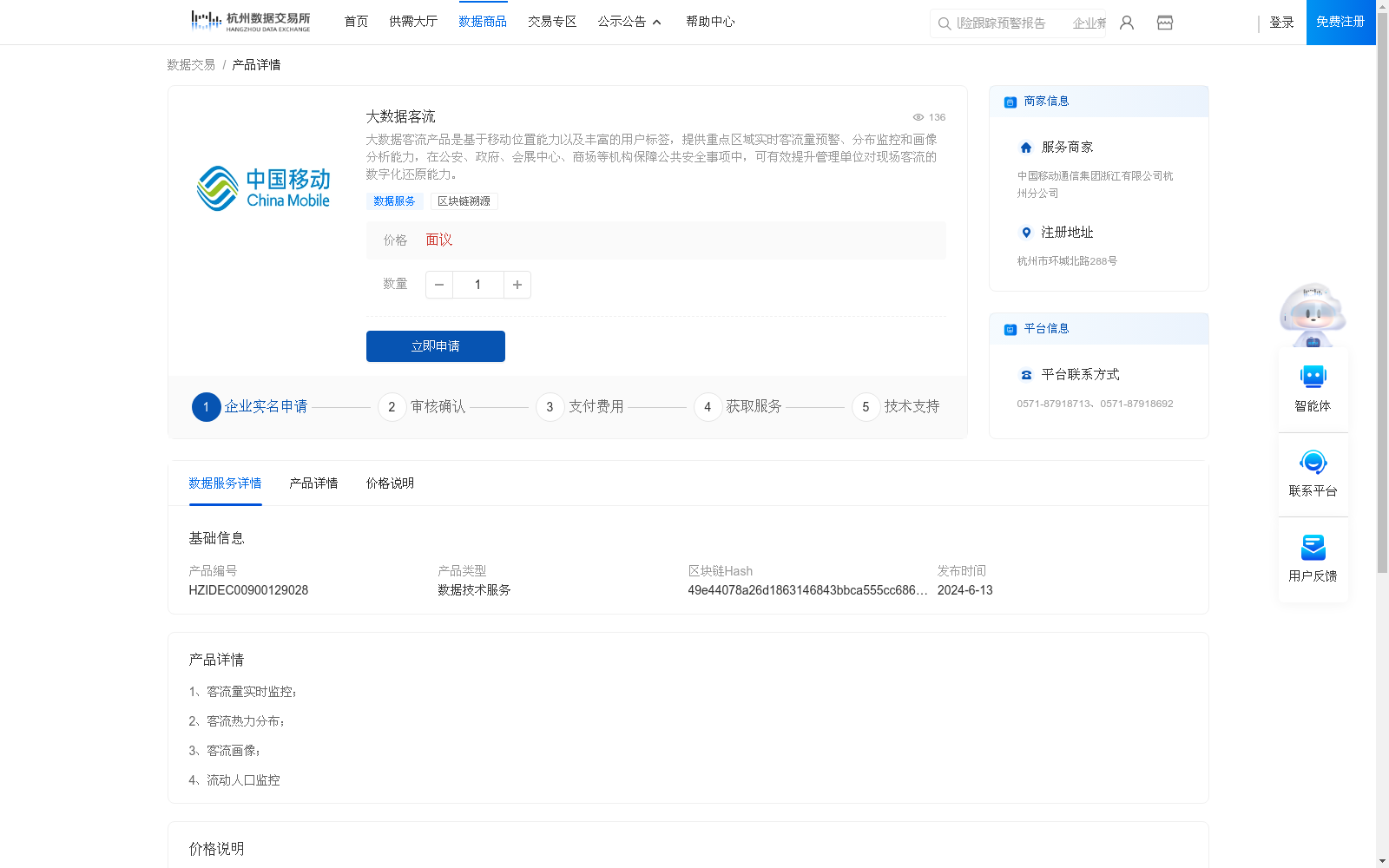Click the platform phone numbers text

point(1095,404)
